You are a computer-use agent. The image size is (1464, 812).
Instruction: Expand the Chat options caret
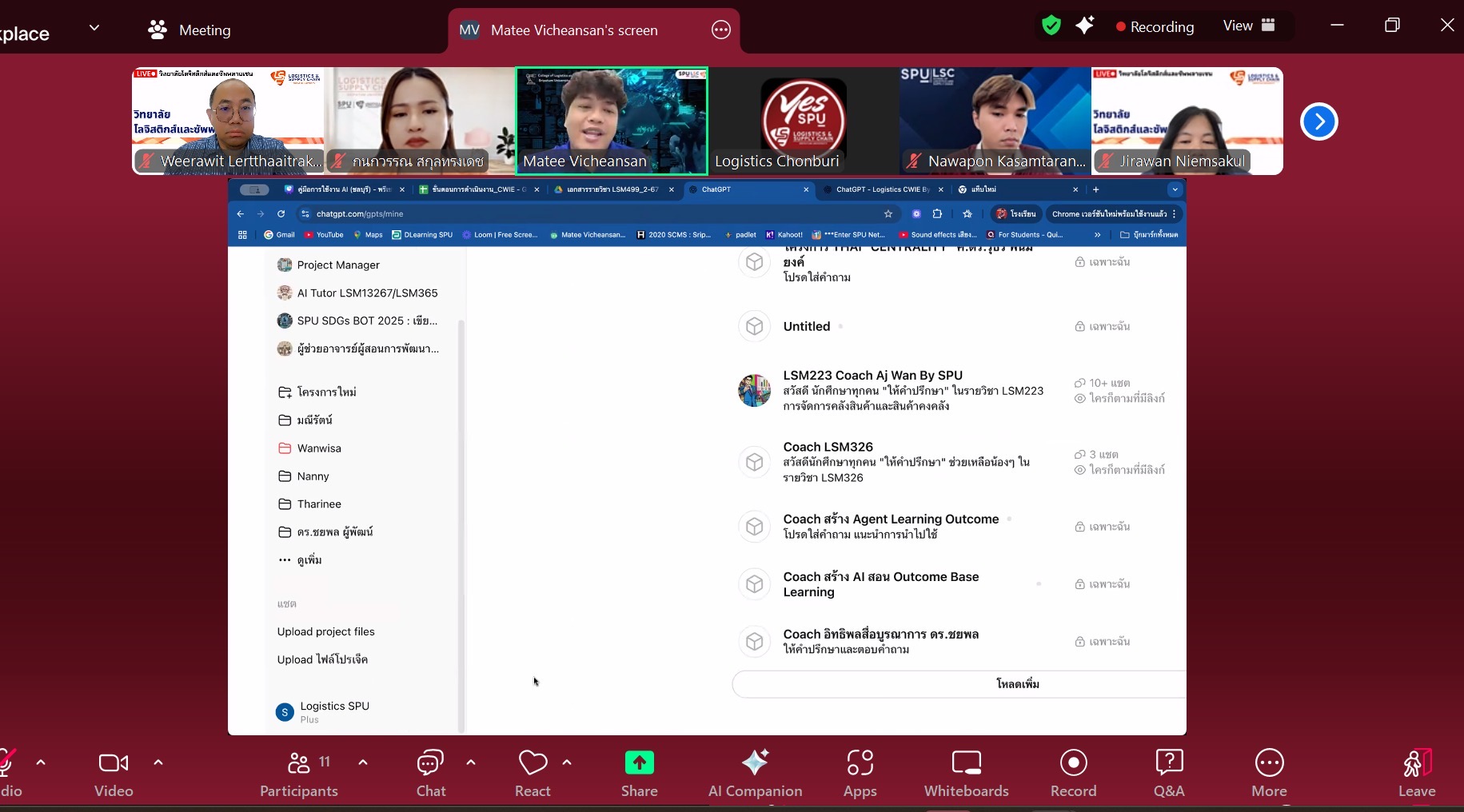pos(471,762)
